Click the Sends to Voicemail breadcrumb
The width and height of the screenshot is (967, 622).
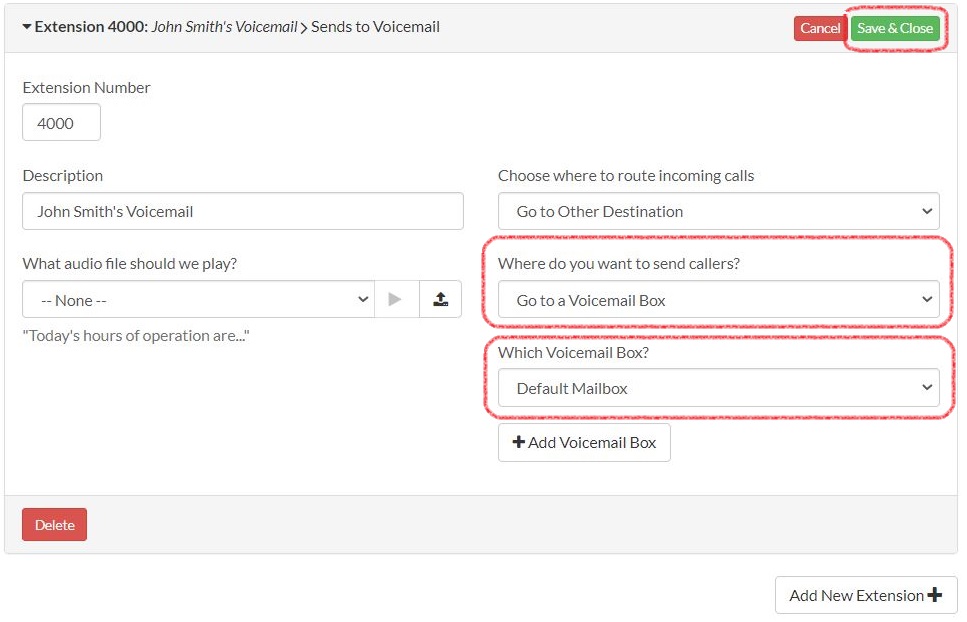coord(376,27)
